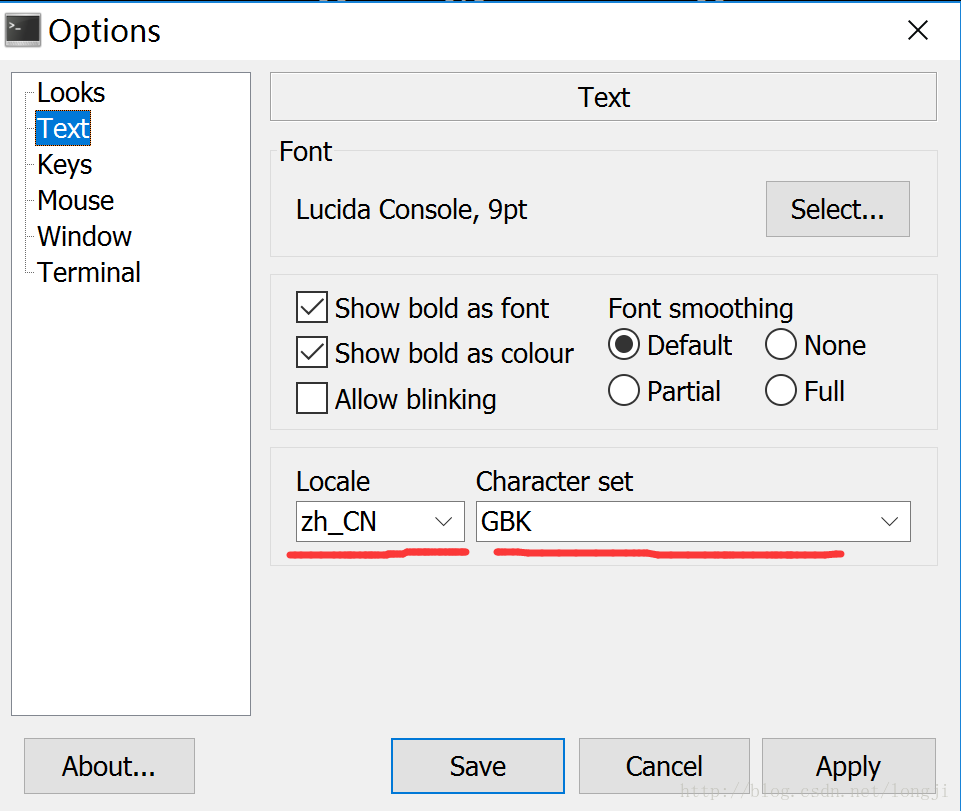Image resolution: width=961 pixels, height=811 pixels.
Task: Click Select... to choose a font
Action: tap(838, 209)
